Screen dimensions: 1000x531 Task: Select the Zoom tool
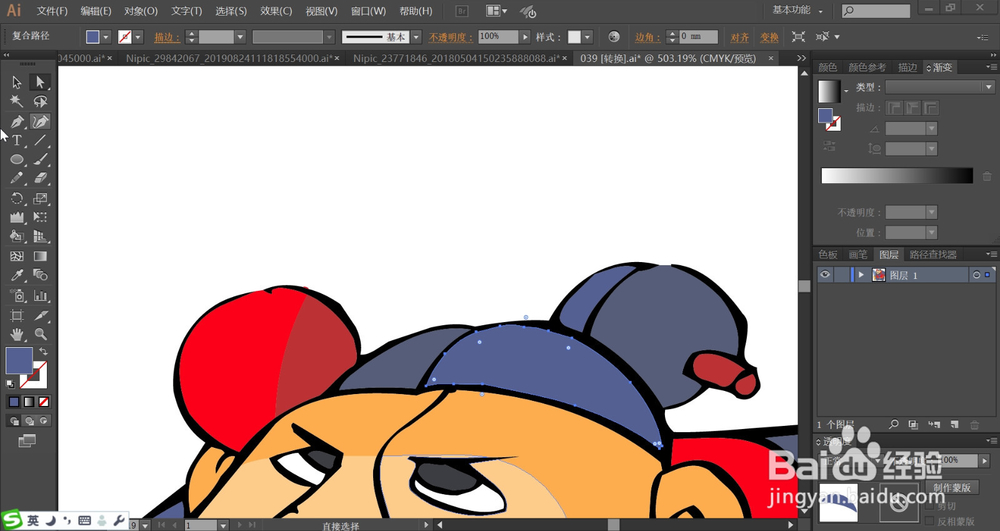pos(40,334)
